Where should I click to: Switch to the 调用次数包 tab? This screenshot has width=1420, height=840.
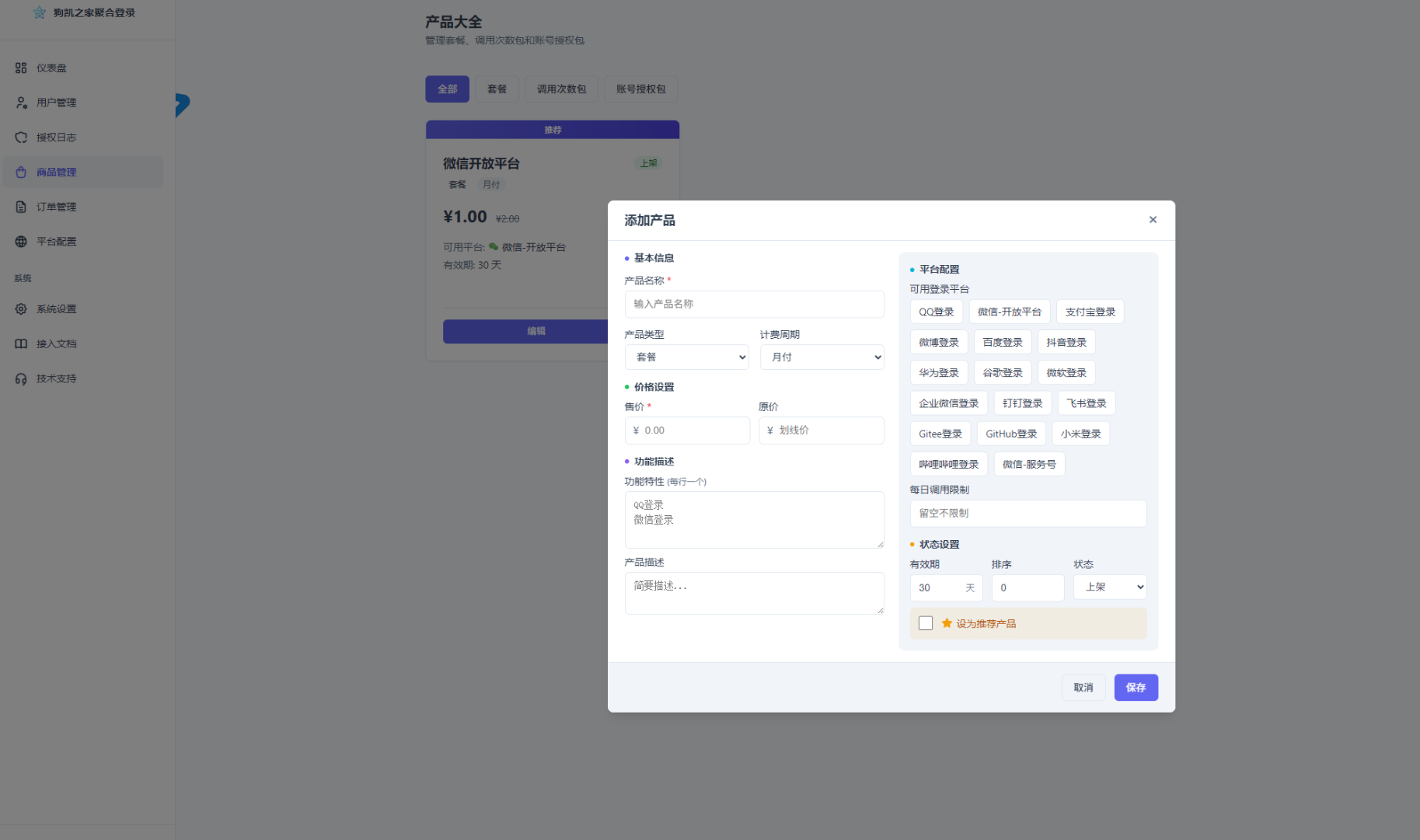coord(562,89)
